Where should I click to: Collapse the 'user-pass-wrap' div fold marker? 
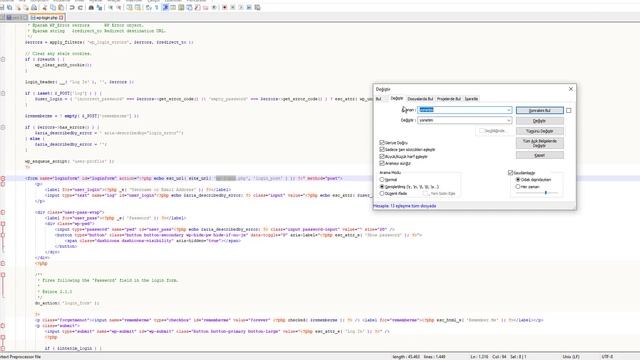[3, 212]
